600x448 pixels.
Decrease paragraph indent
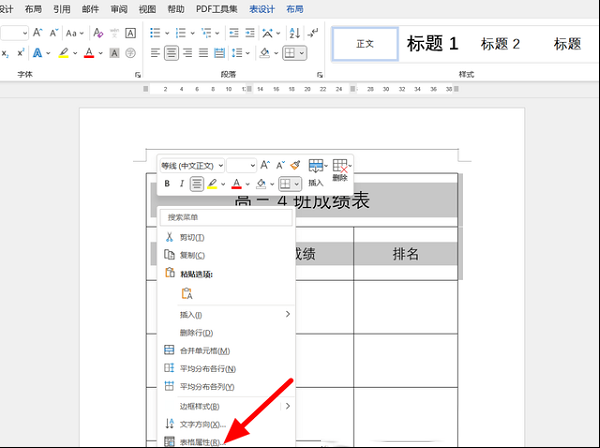[234, 33]
